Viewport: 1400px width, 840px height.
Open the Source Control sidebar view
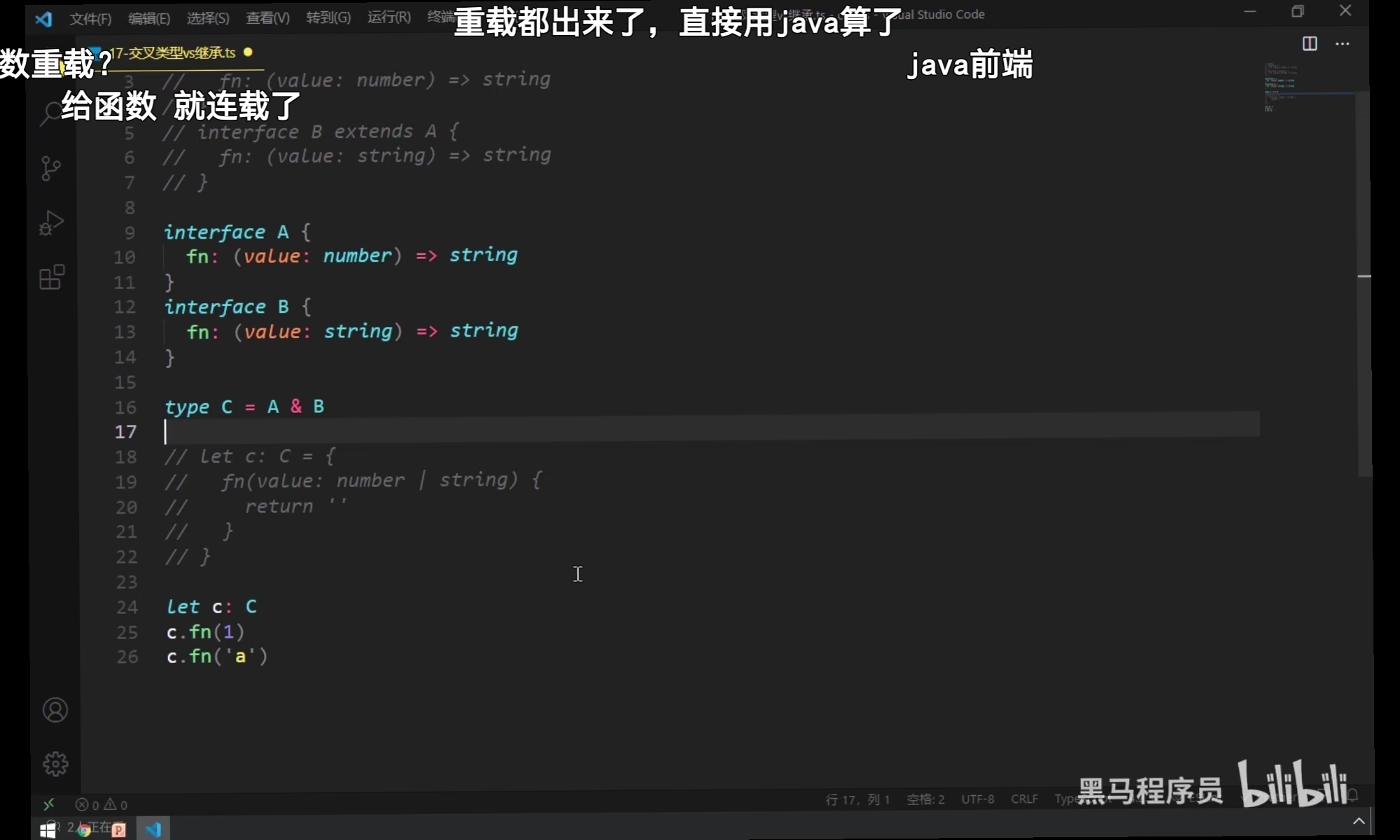pos(51,168)
